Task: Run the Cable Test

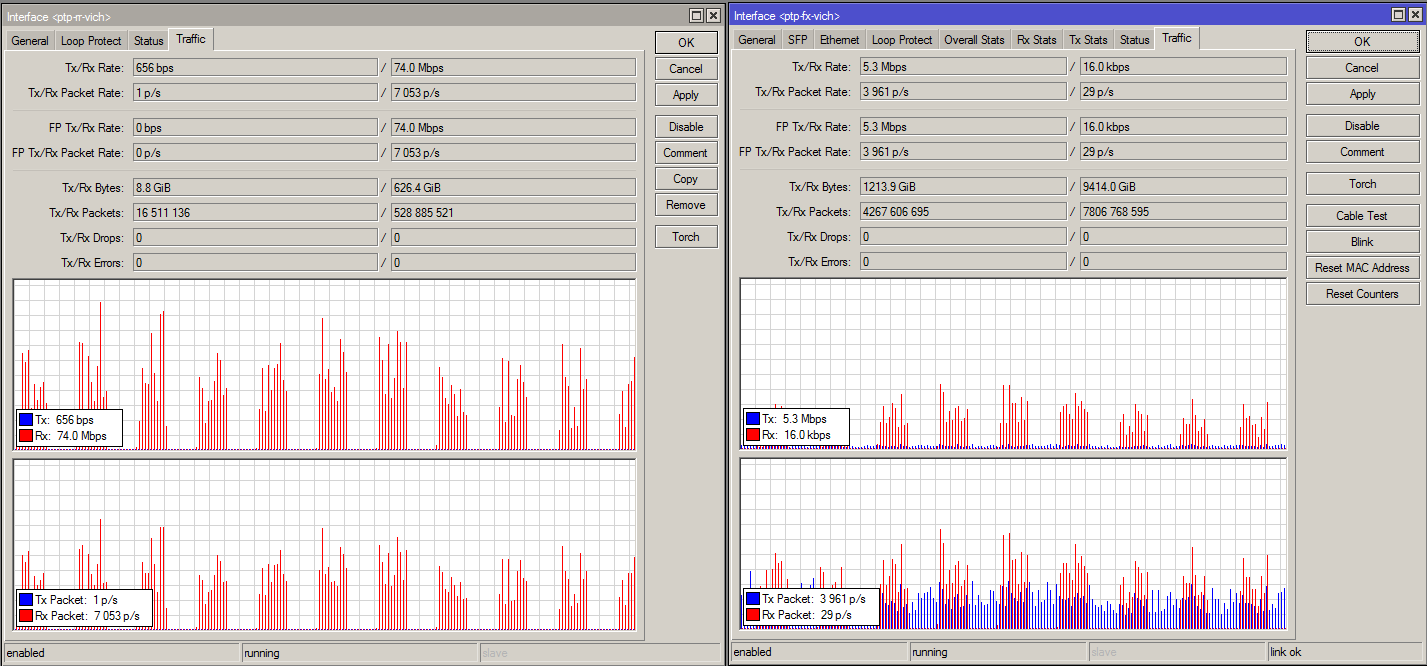Action: click(x=1362, y=216)
